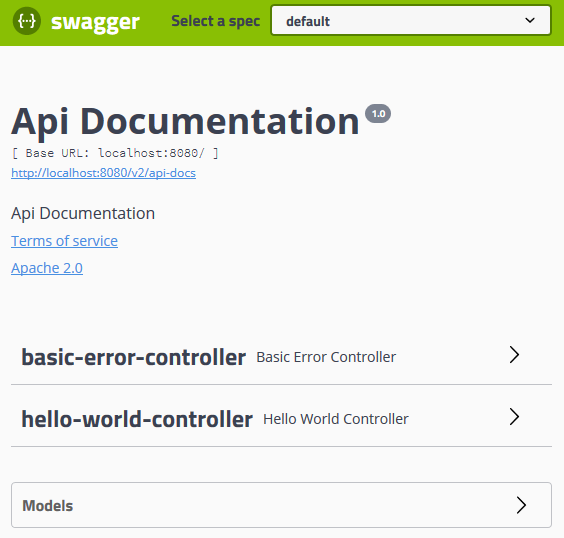564x538 pixels.
Task: Expand the hello-world-controller section
Action: coord(281,419)
